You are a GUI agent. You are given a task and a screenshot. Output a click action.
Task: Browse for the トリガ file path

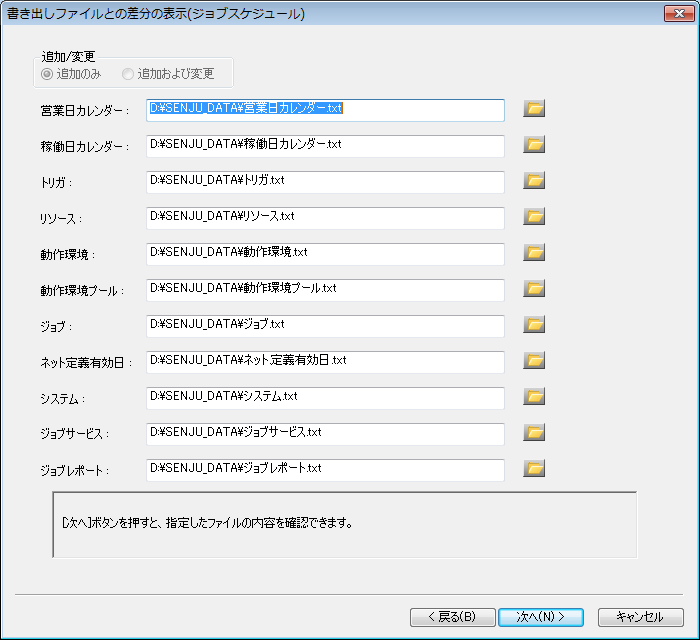534,180
